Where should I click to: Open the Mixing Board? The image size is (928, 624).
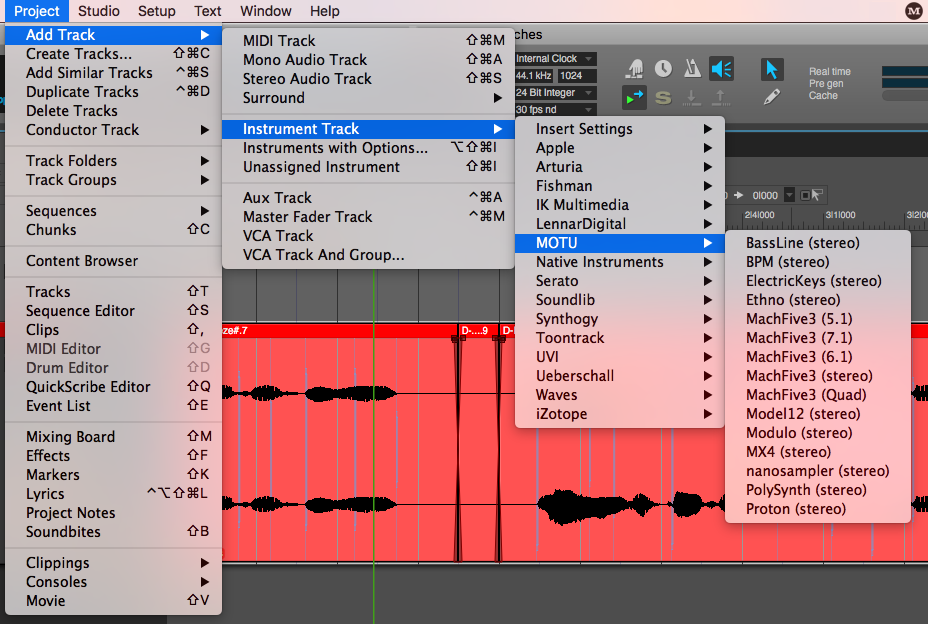(x=113, y=436)
